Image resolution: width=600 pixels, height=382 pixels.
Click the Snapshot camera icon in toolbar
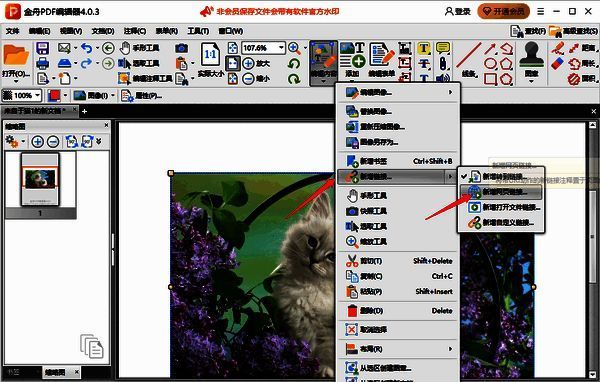[x=181, y=48]
